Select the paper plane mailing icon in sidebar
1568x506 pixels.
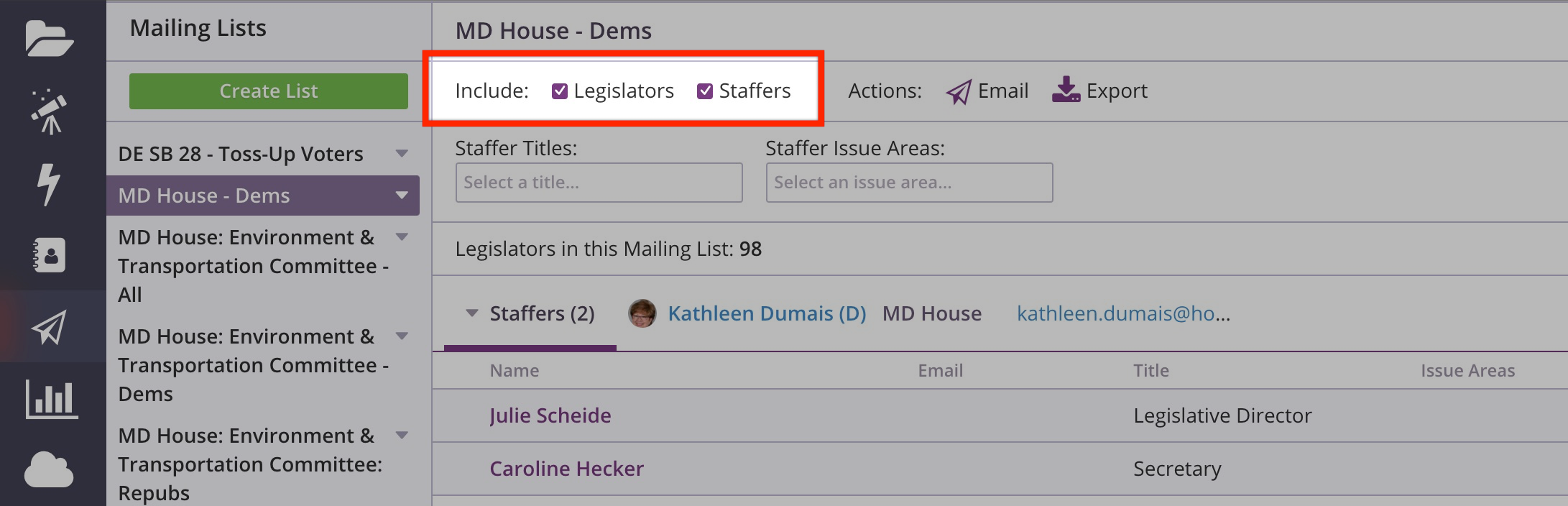pyautogui.click(x=49, y=327)
